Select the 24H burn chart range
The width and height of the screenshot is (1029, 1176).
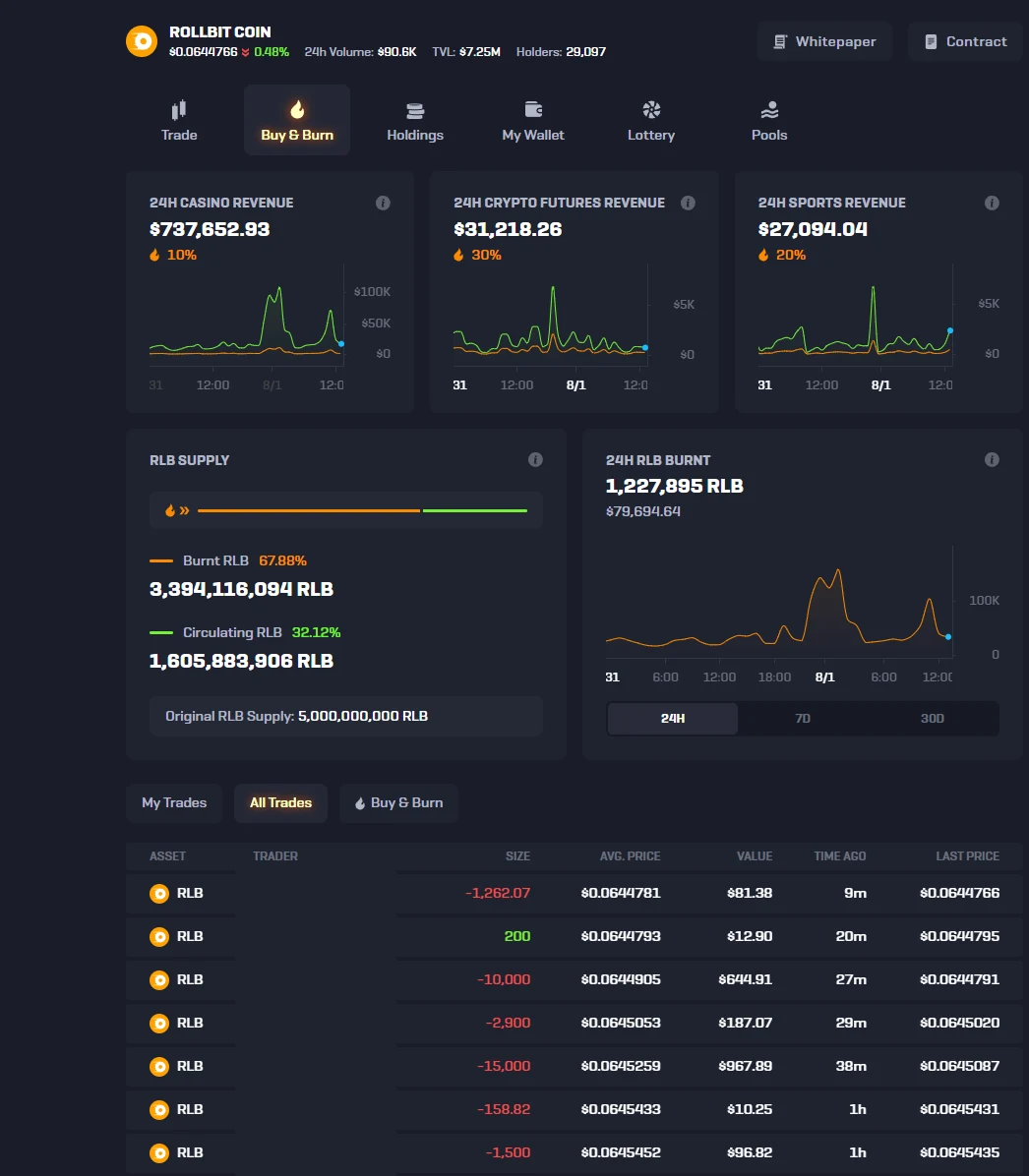pyautogui.click(x=673, y=719)
